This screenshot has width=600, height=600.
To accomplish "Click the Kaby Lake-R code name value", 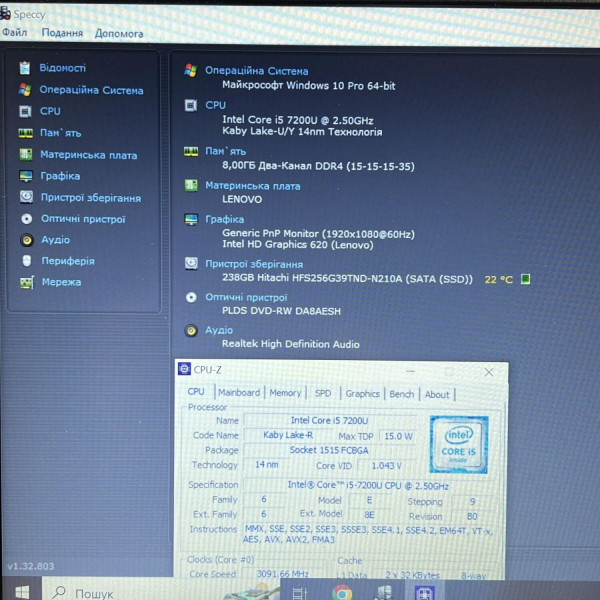I will coord(288,435).
